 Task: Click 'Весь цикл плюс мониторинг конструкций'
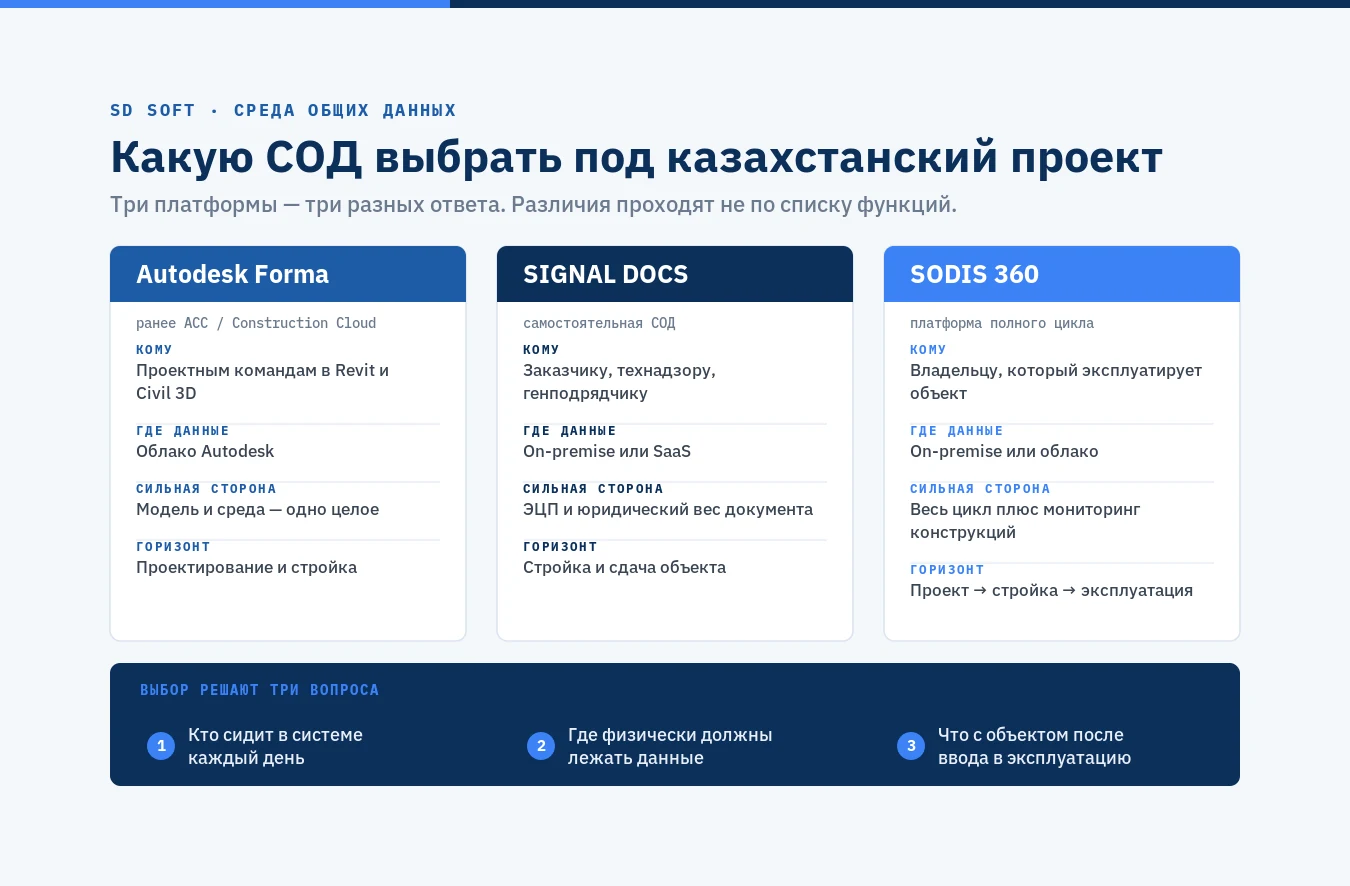pos(1025,521)
